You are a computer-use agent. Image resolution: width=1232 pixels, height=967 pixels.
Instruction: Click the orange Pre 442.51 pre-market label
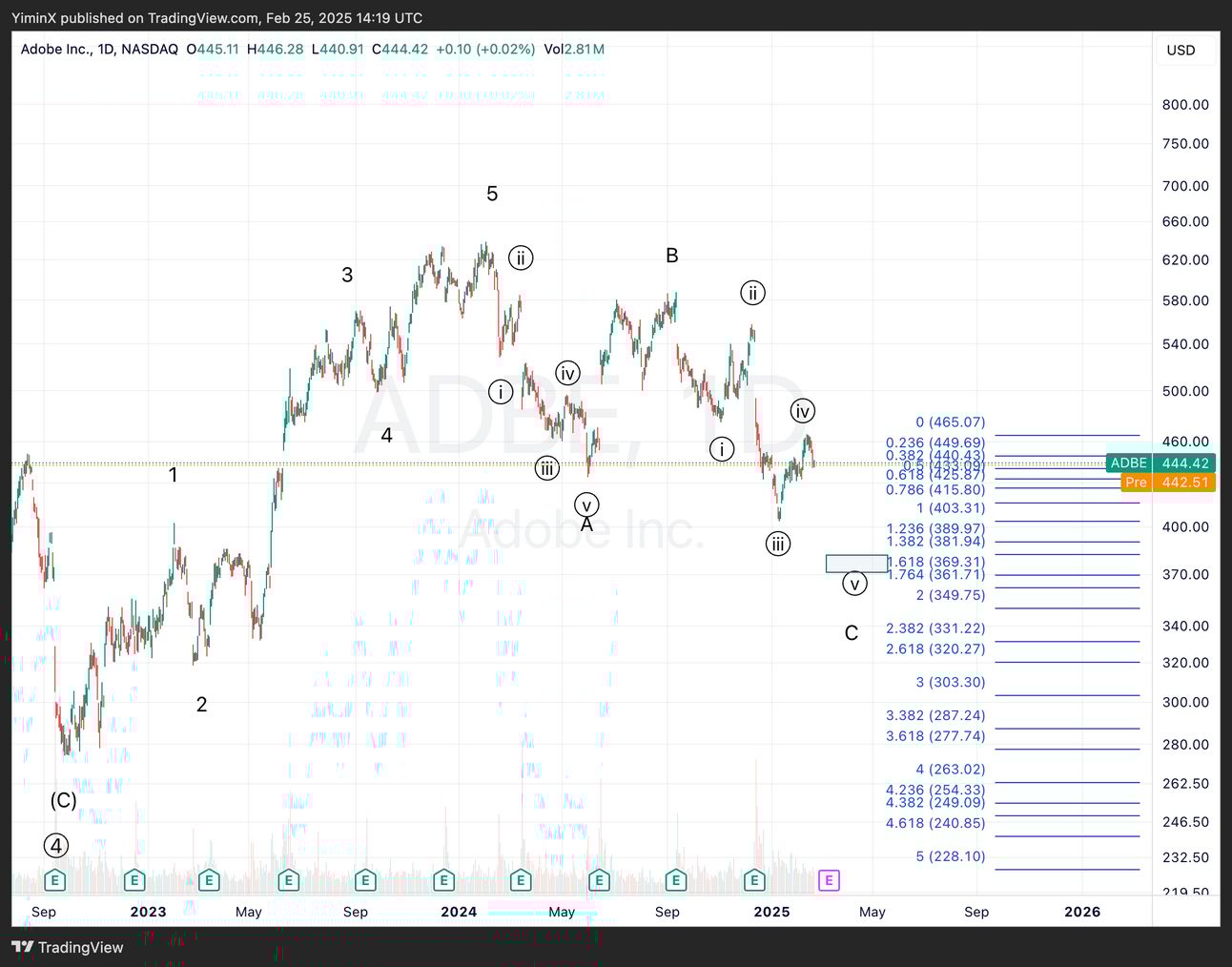click(x=1168, y=483)
